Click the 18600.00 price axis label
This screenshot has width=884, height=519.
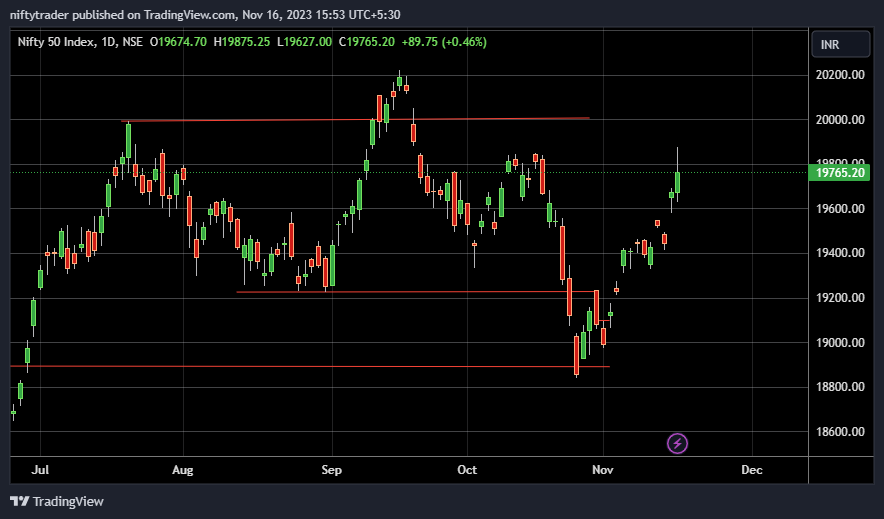tap(840, 432)
